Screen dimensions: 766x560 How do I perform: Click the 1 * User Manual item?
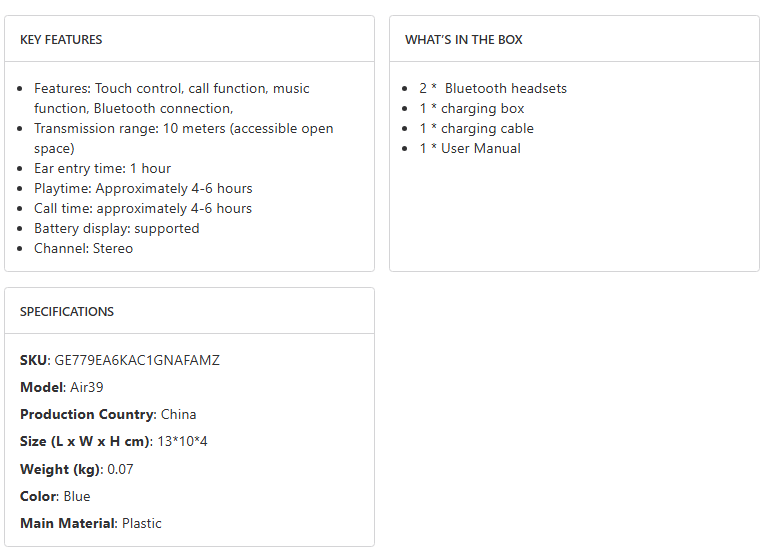470,148
